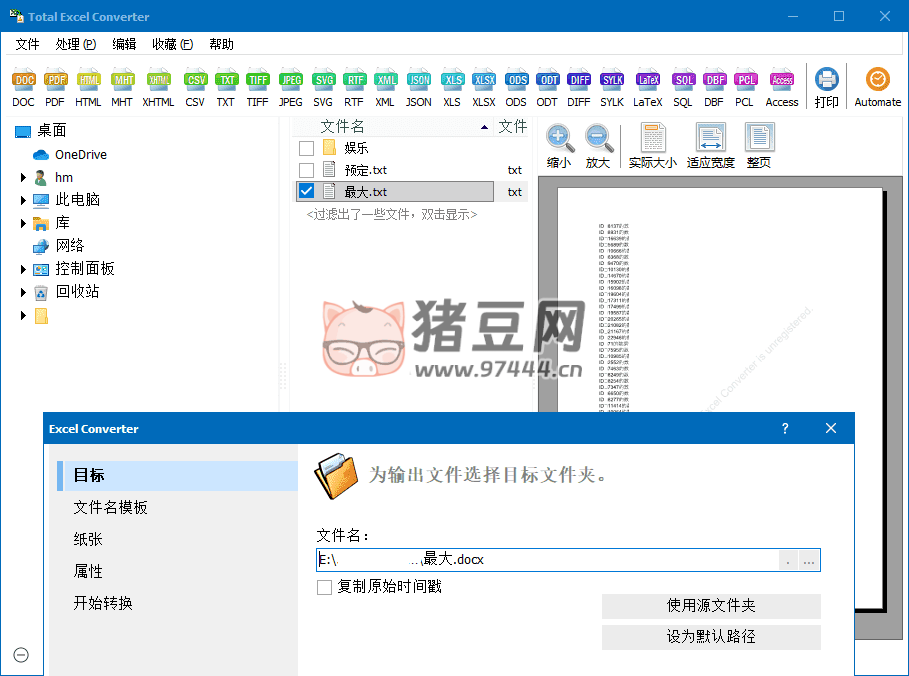Uncheck the 最大.txt file checkbox

(307, 192)
